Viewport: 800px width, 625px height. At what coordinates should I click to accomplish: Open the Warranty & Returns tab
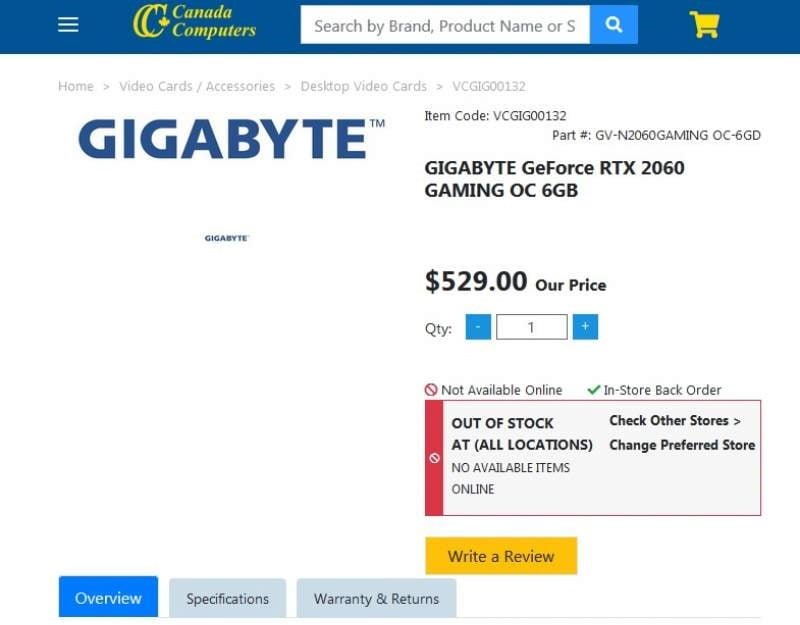[376, 599]
